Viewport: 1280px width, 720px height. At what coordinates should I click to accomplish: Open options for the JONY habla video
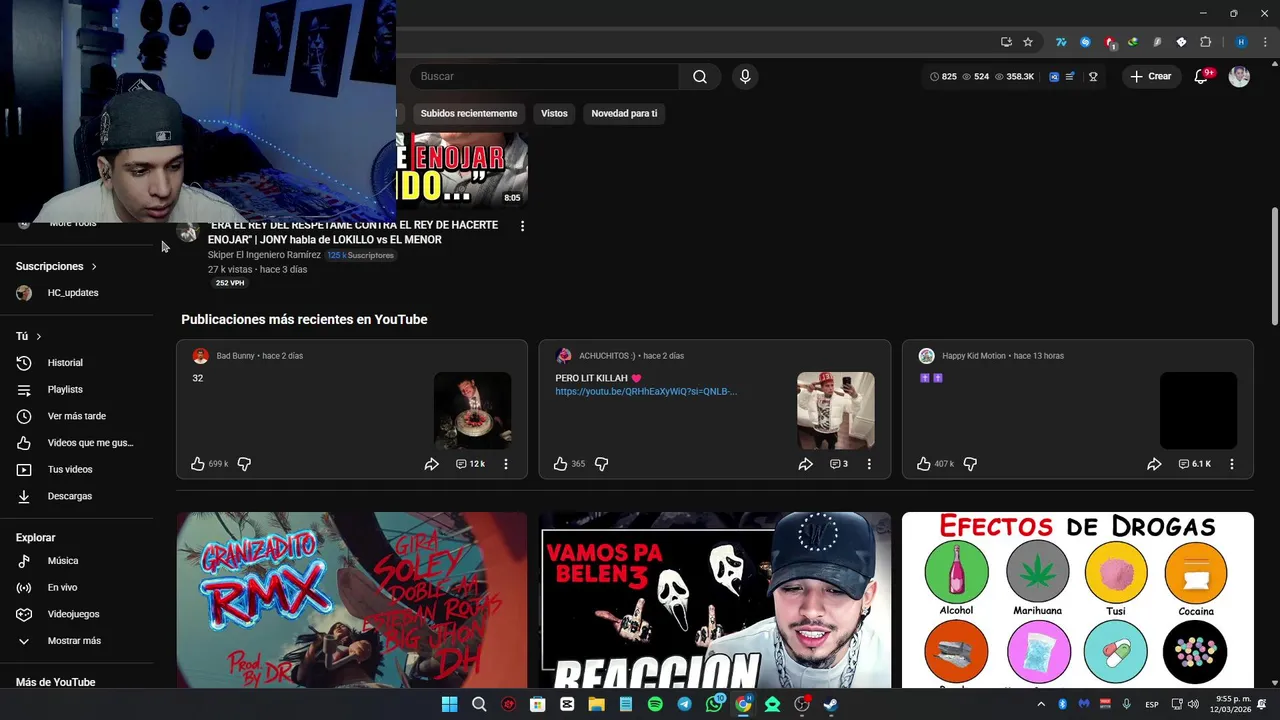click(x=522, y=226)
